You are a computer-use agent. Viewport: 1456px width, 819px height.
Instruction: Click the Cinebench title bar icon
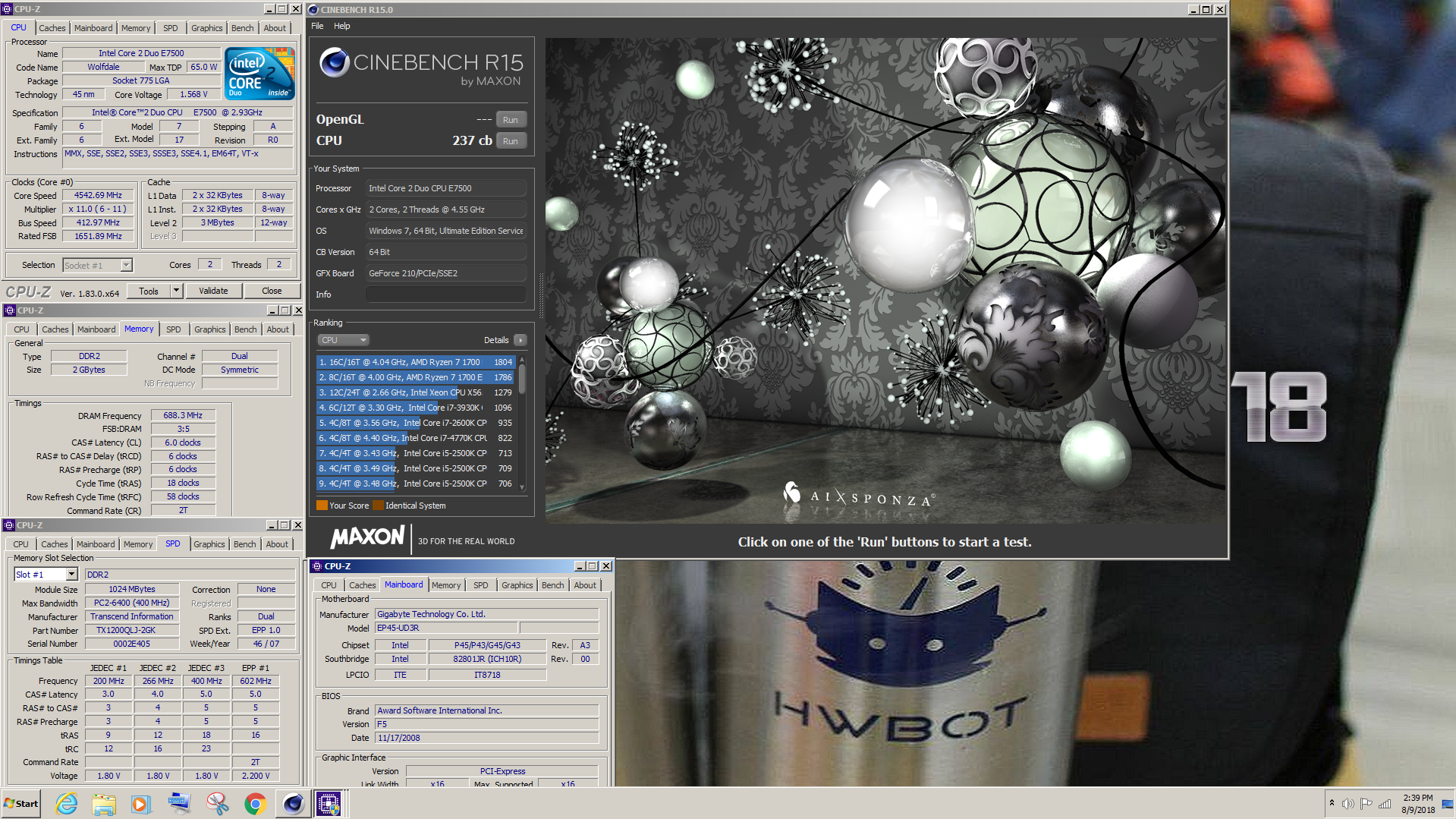coord(313,10)
